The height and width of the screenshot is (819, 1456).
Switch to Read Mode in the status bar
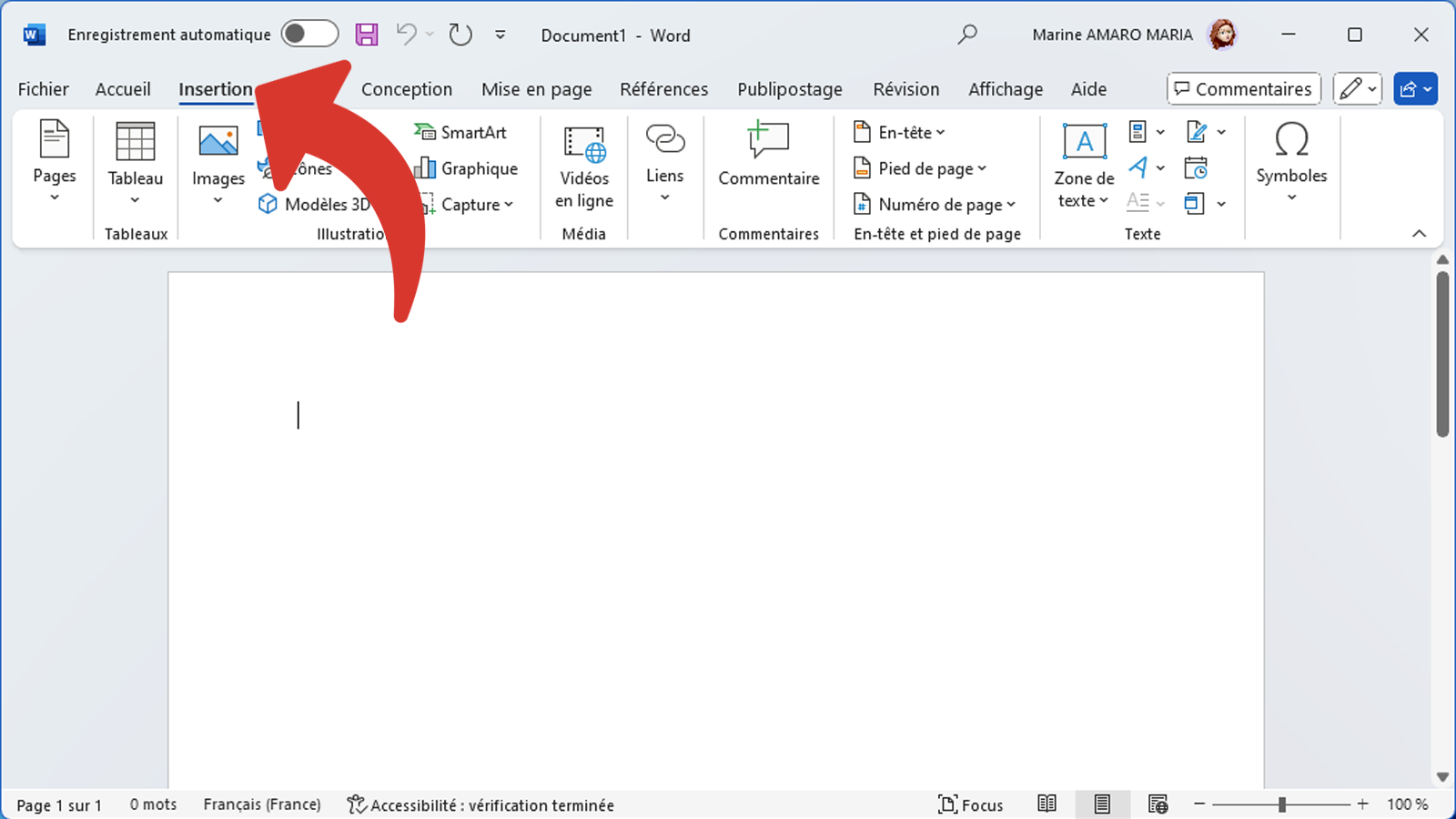pyautogui.click(x=1046, y=804)
